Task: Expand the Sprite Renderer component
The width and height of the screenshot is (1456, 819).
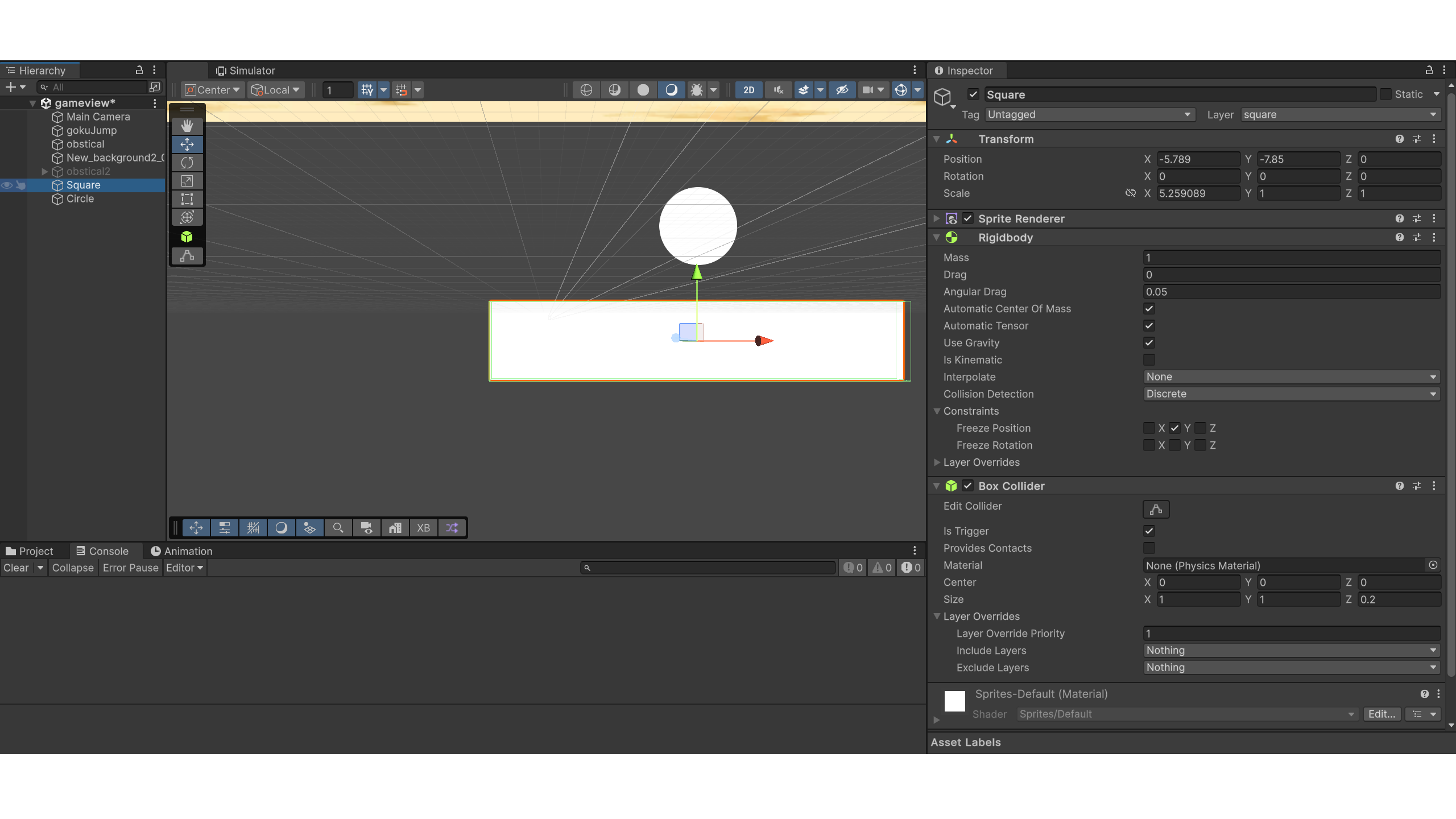Action: pos(936,218)
